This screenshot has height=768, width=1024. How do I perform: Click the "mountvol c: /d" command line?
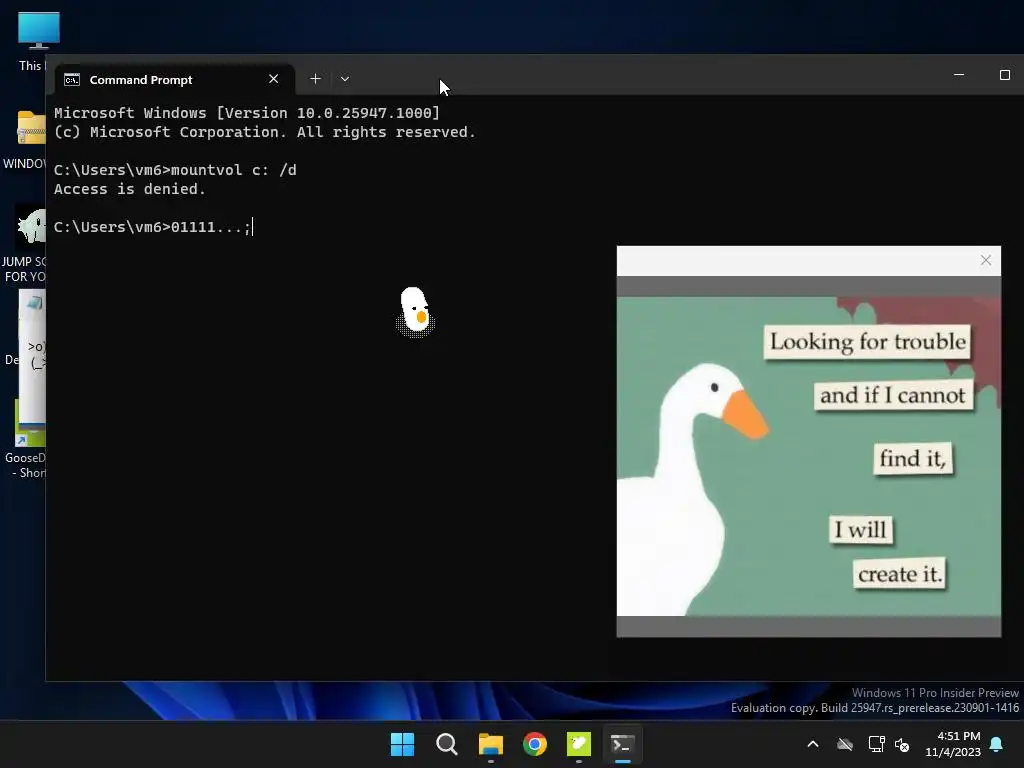[x=175, y=170]
